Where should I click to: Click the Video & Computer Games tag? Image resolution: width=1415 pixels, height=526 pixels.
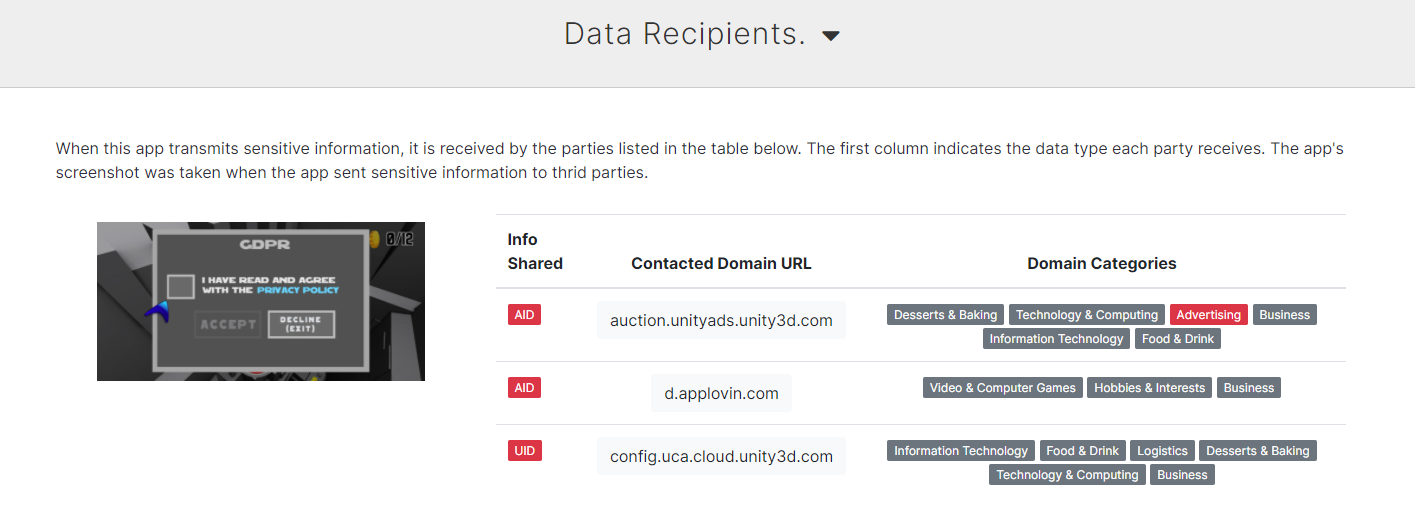pos(1002,388)
